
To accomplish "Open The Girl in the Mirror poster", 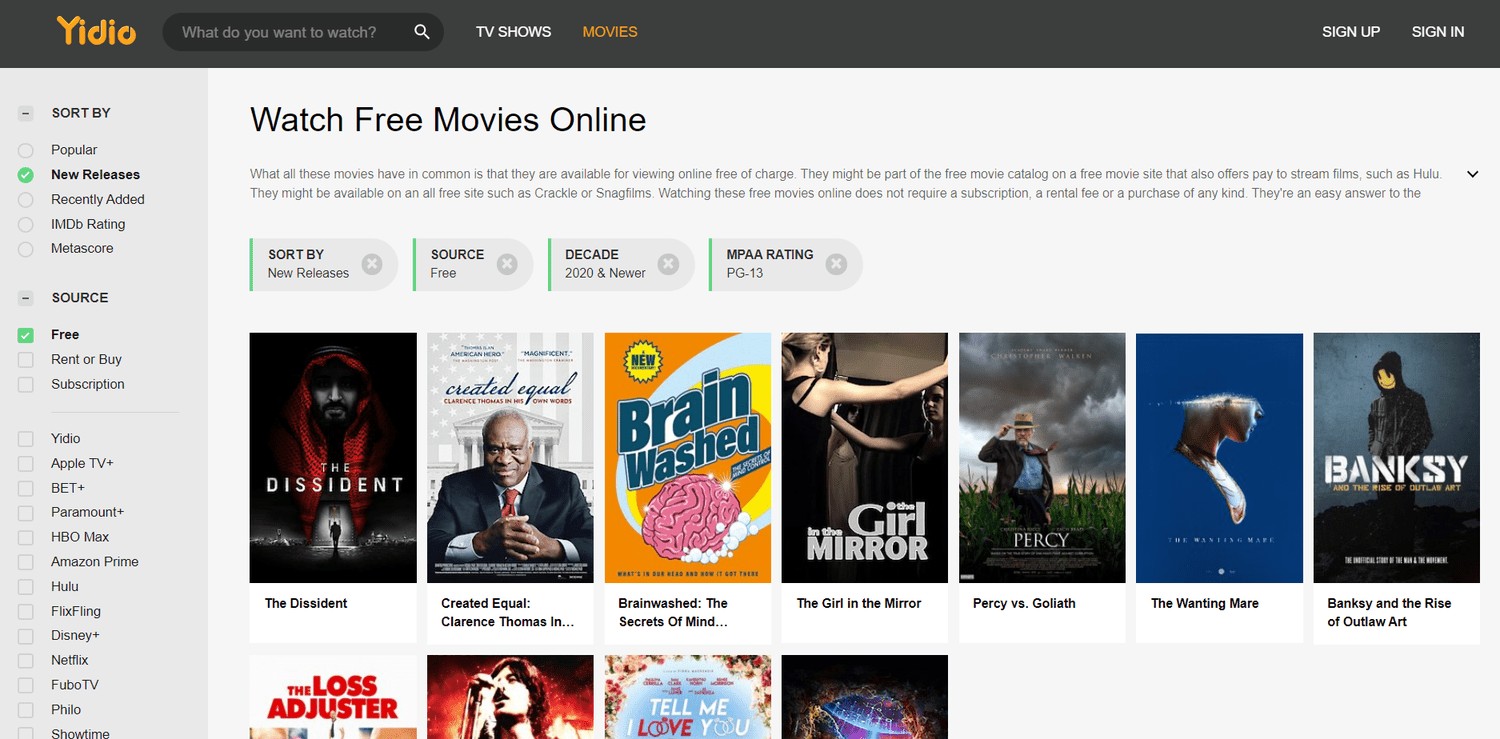I will pyautogui.click(x=865, y=458).
